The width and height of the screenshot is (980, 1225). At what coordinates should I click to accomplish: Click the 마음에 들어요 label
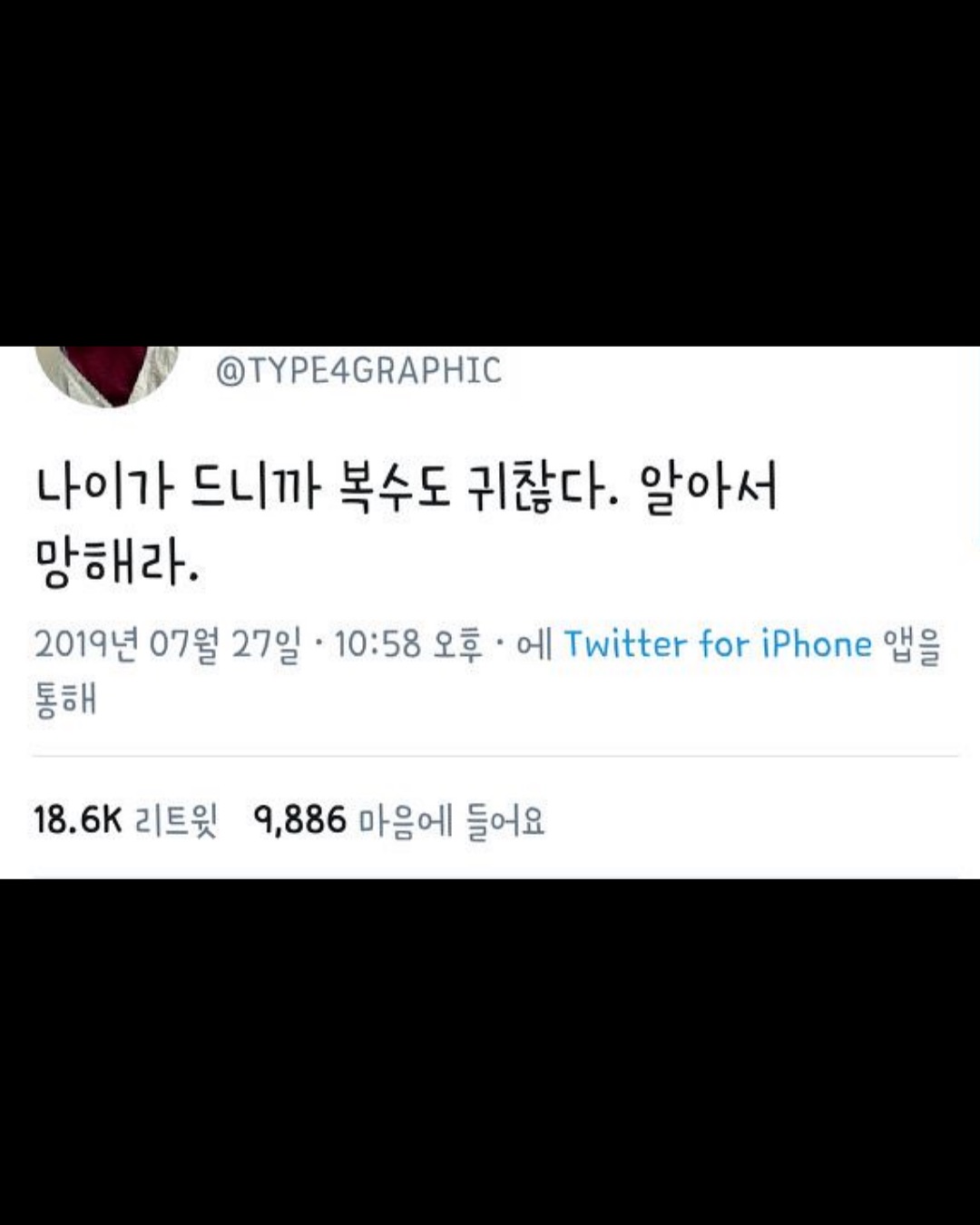coord(452,821)
